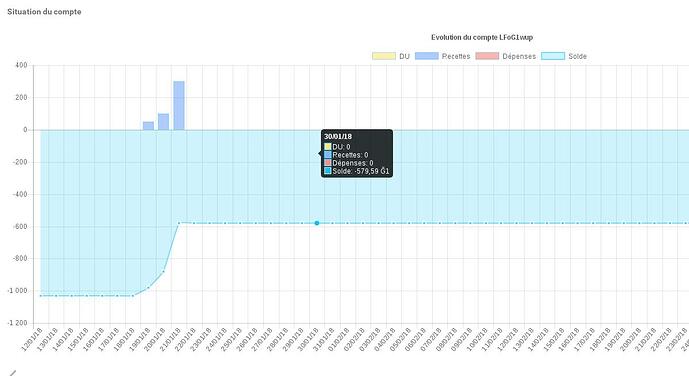Click the Evolution du compte LFoG1wup title
The image size is (689, 376).
pyautogui.click(x=482, y=37)
